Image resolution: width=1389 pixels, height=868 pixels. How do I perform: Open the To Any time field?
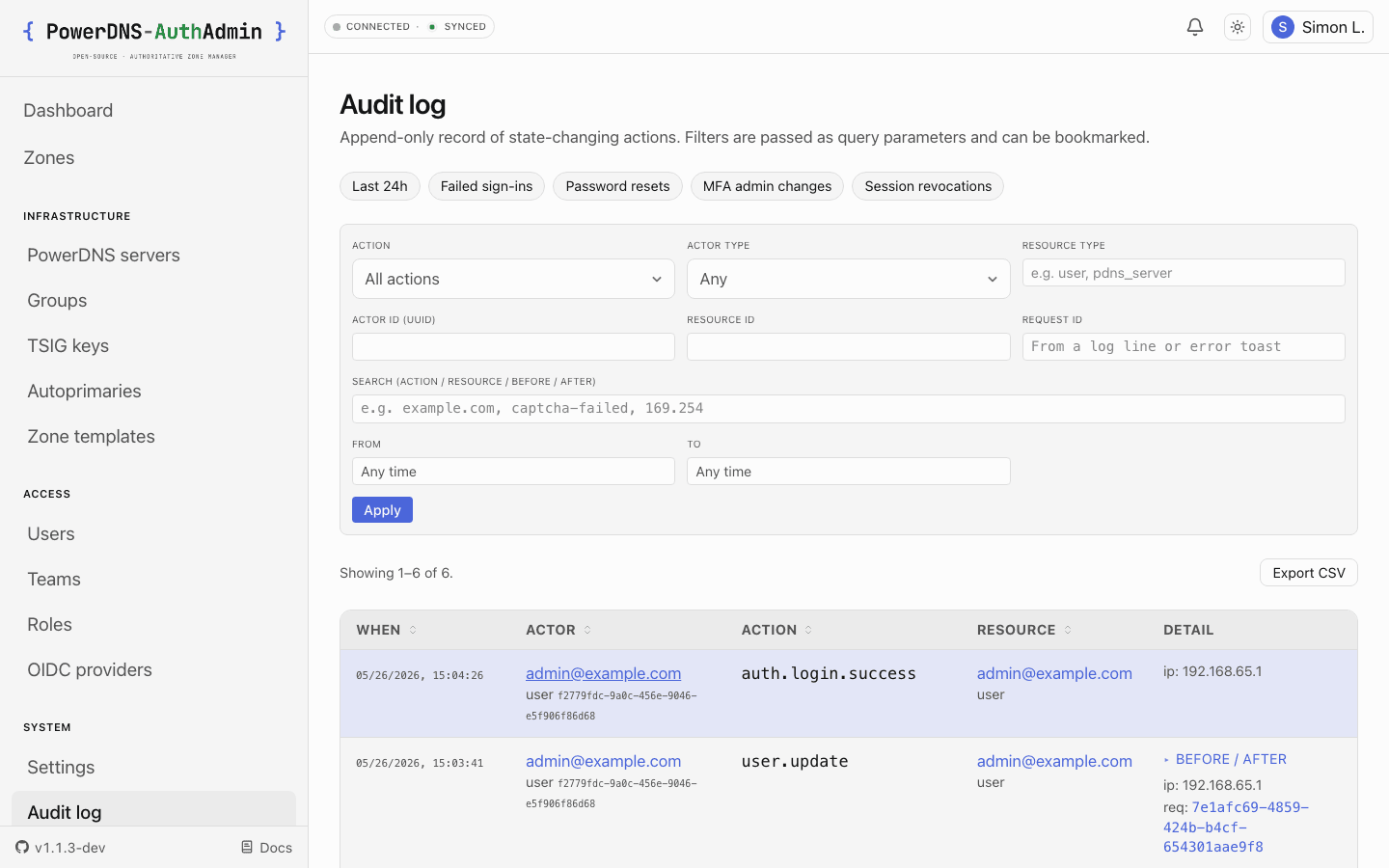tap(848, 472)
